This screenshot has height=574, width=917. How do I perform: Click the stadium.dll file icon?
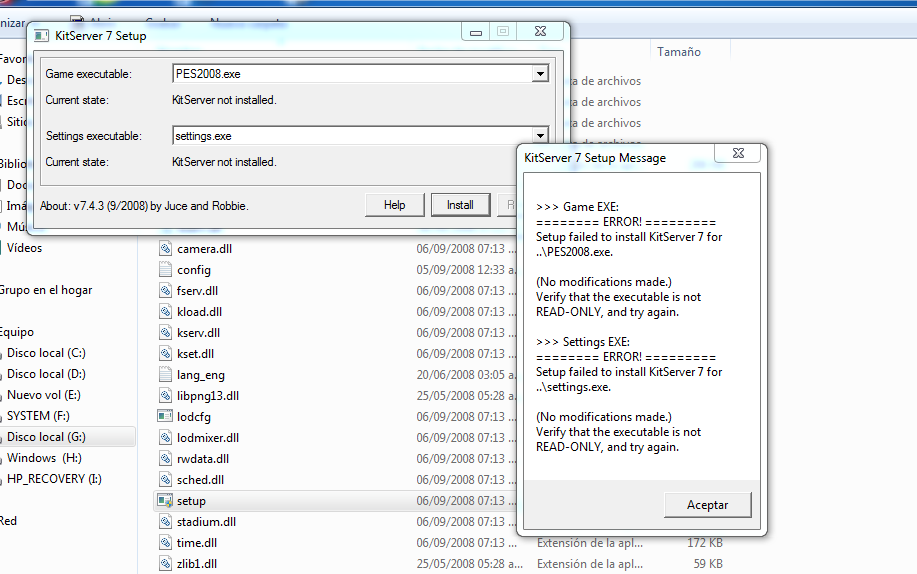click(x=166, y=522)
